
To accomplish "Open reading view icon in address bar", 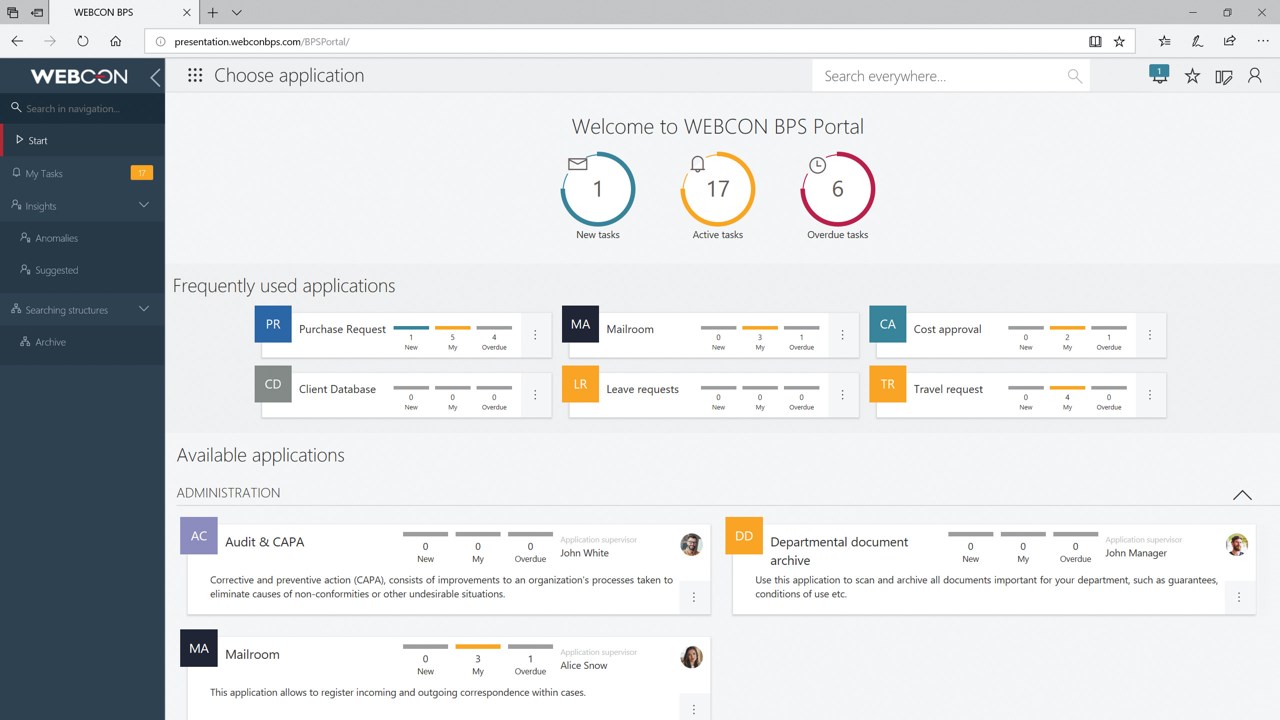I will pos(1095,41).
